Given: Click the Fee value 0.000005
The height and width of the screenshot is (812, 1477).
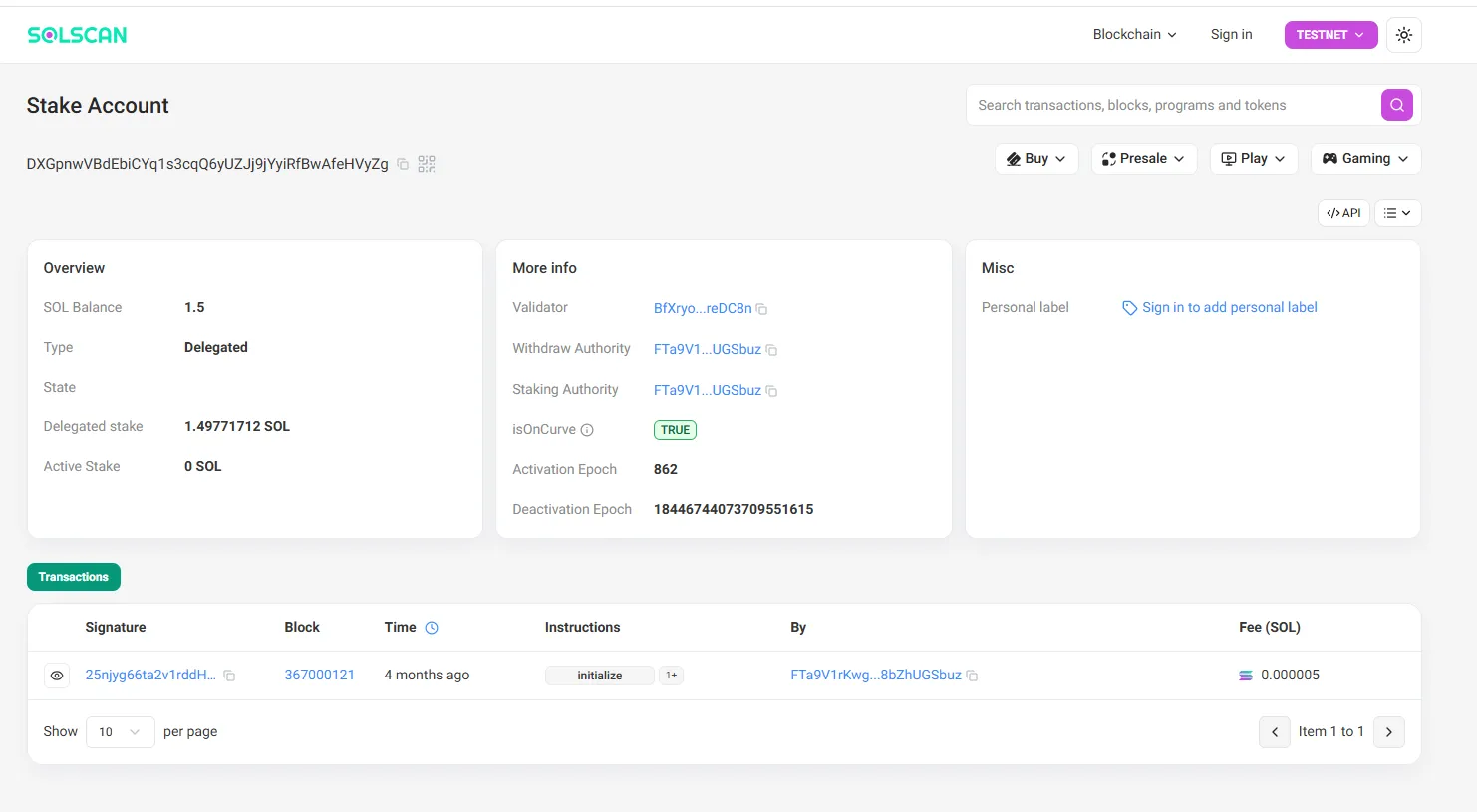Looking at the screenshot, I should 1290,676.
